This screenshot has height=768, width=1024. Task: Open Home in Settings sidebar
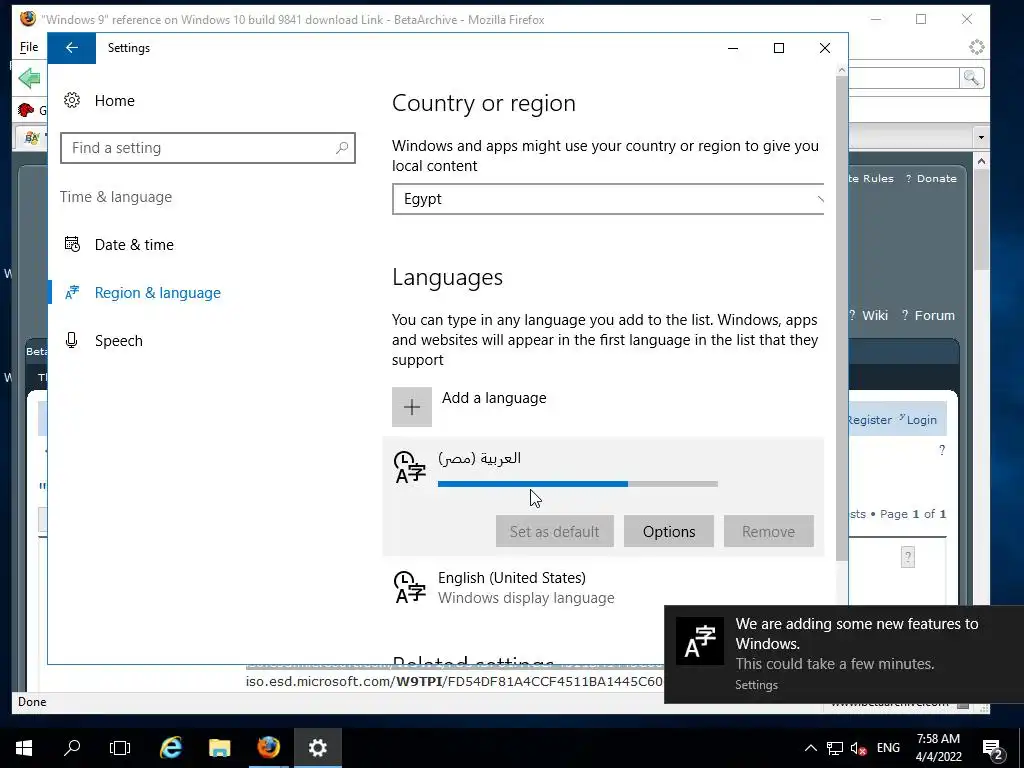(x=114, y=101)
